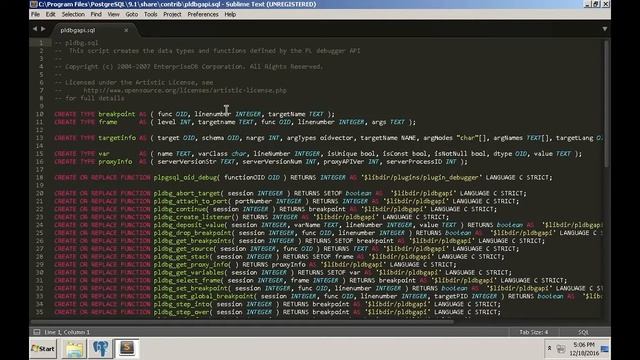Click function name pldbg_set_global_breakpoint

click(x=204, y=296)
